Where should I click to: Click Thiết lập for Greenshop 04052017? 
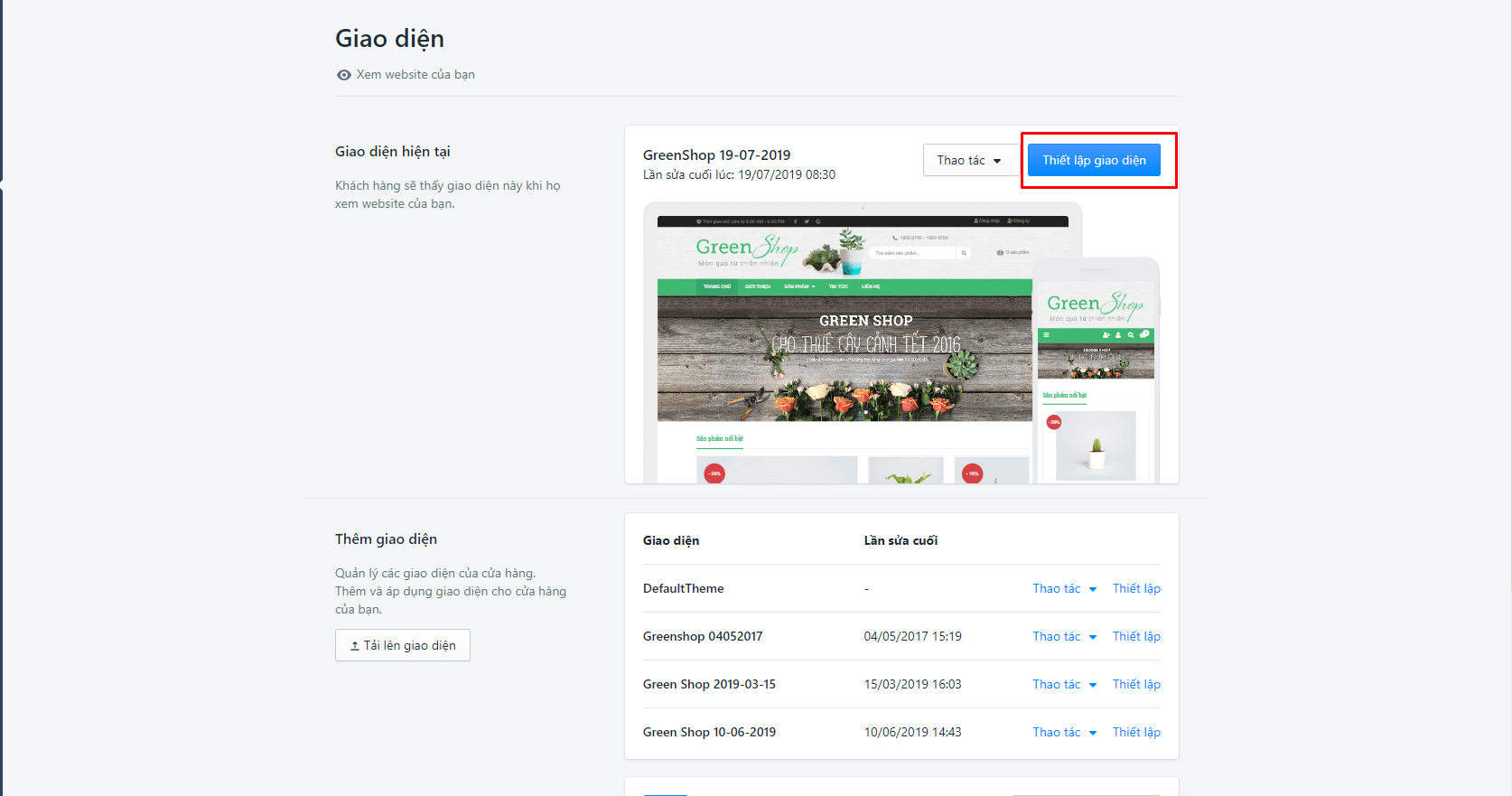pos(1136,636)
